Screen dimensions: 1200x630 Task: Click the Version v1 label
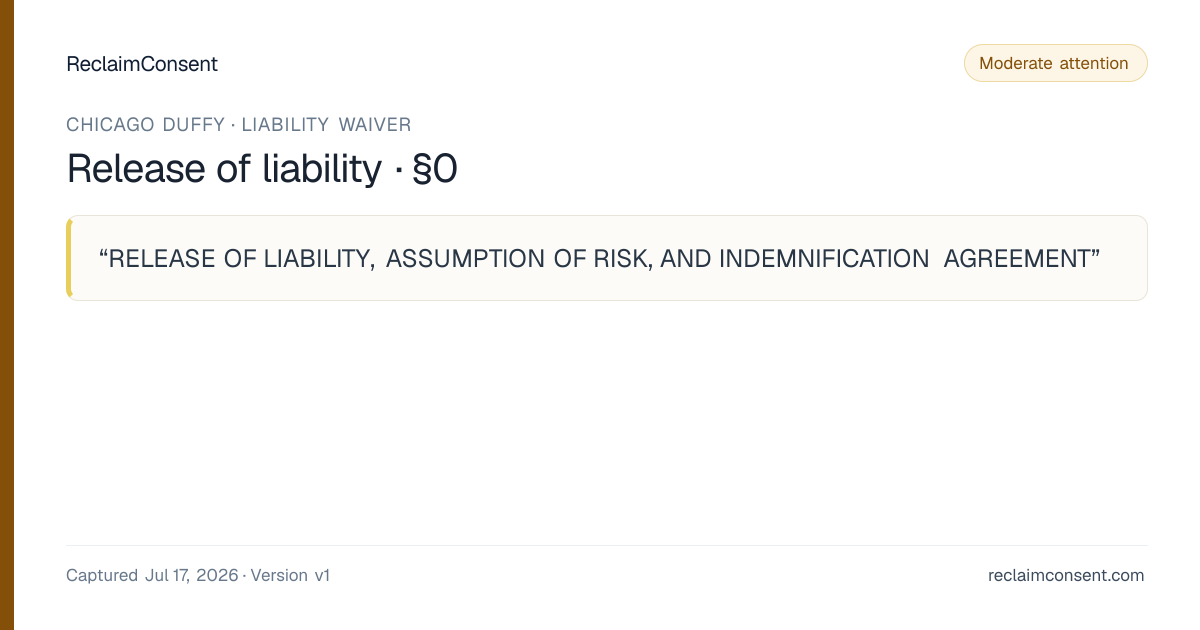[x=290, y=575]
